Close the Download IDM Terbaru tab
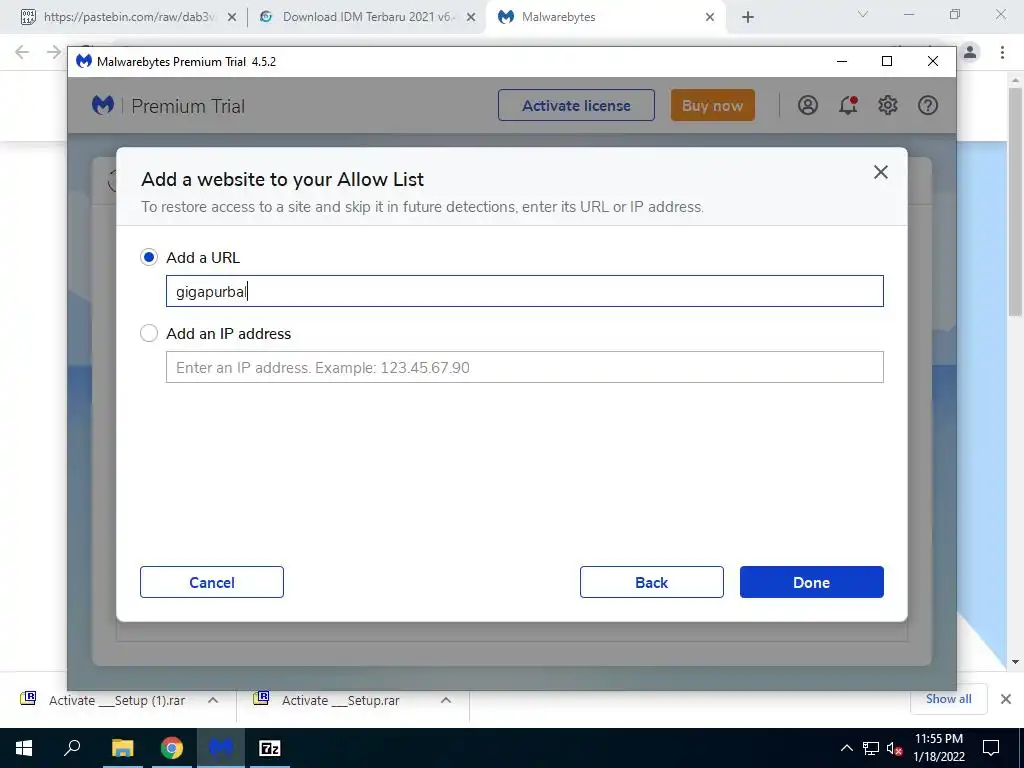This screenshot has width=1024, height=768. coord(471,18)
